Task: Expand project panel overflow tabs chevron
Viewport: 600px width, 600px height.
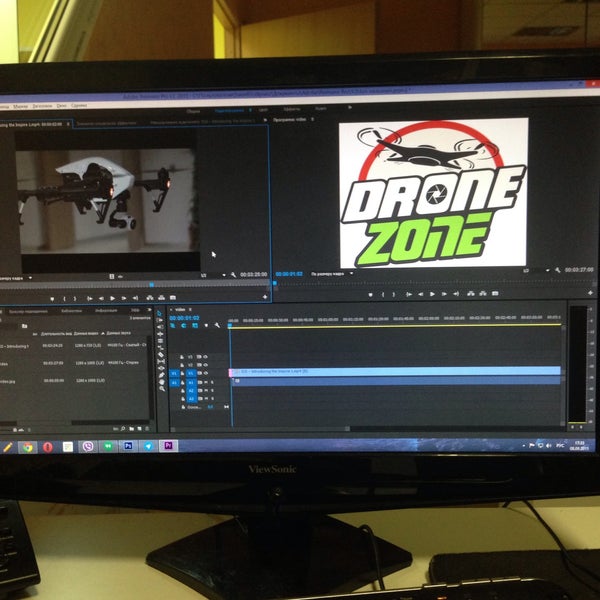Action: click(147, 311)
